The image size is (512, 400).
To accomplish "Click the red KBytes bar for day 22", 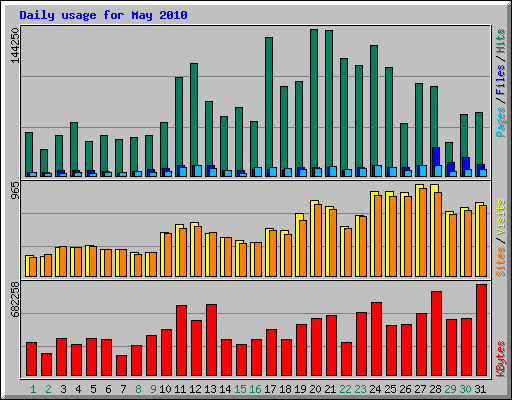I will pyautogui.click(x=346, y=359).
